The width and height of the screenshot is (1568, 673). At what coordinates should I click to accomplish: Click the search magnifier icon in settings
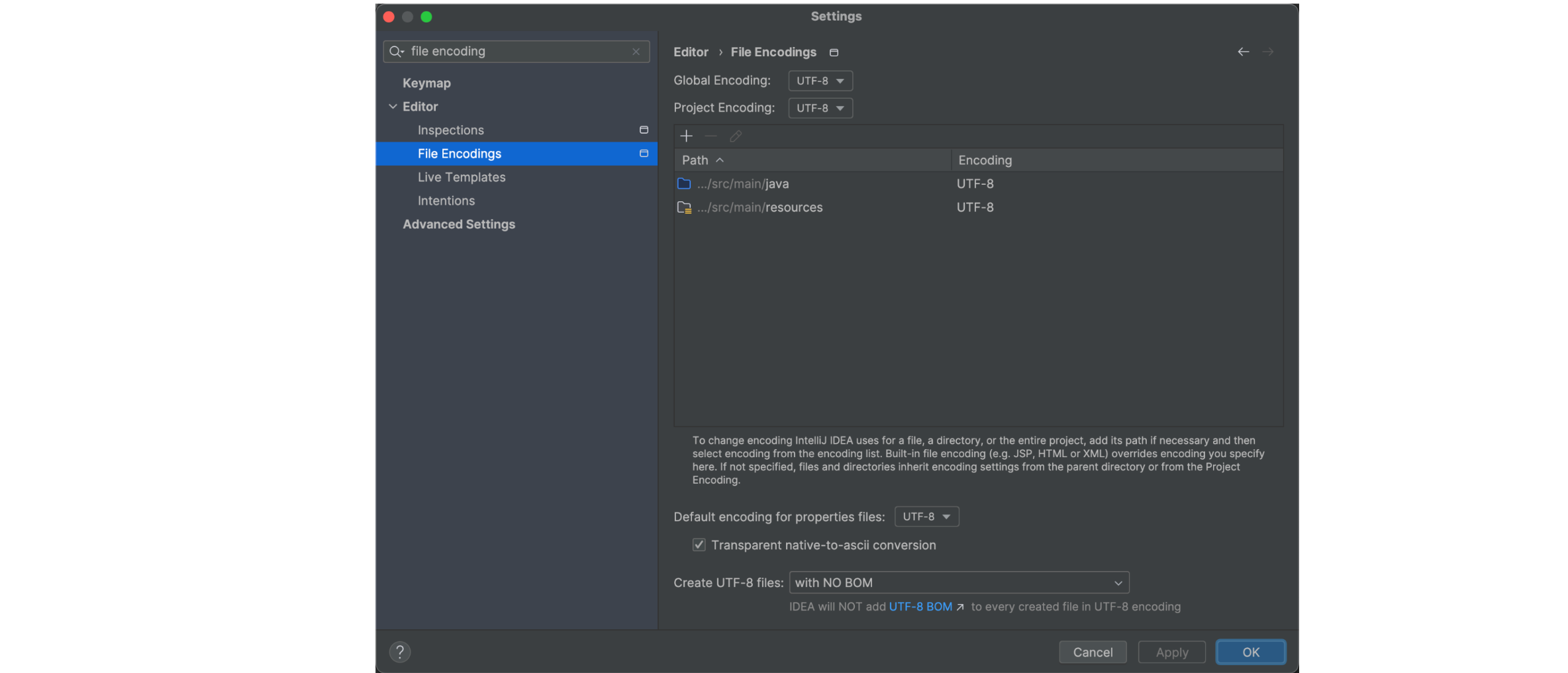pyautogui.click(x=397, y=52)
